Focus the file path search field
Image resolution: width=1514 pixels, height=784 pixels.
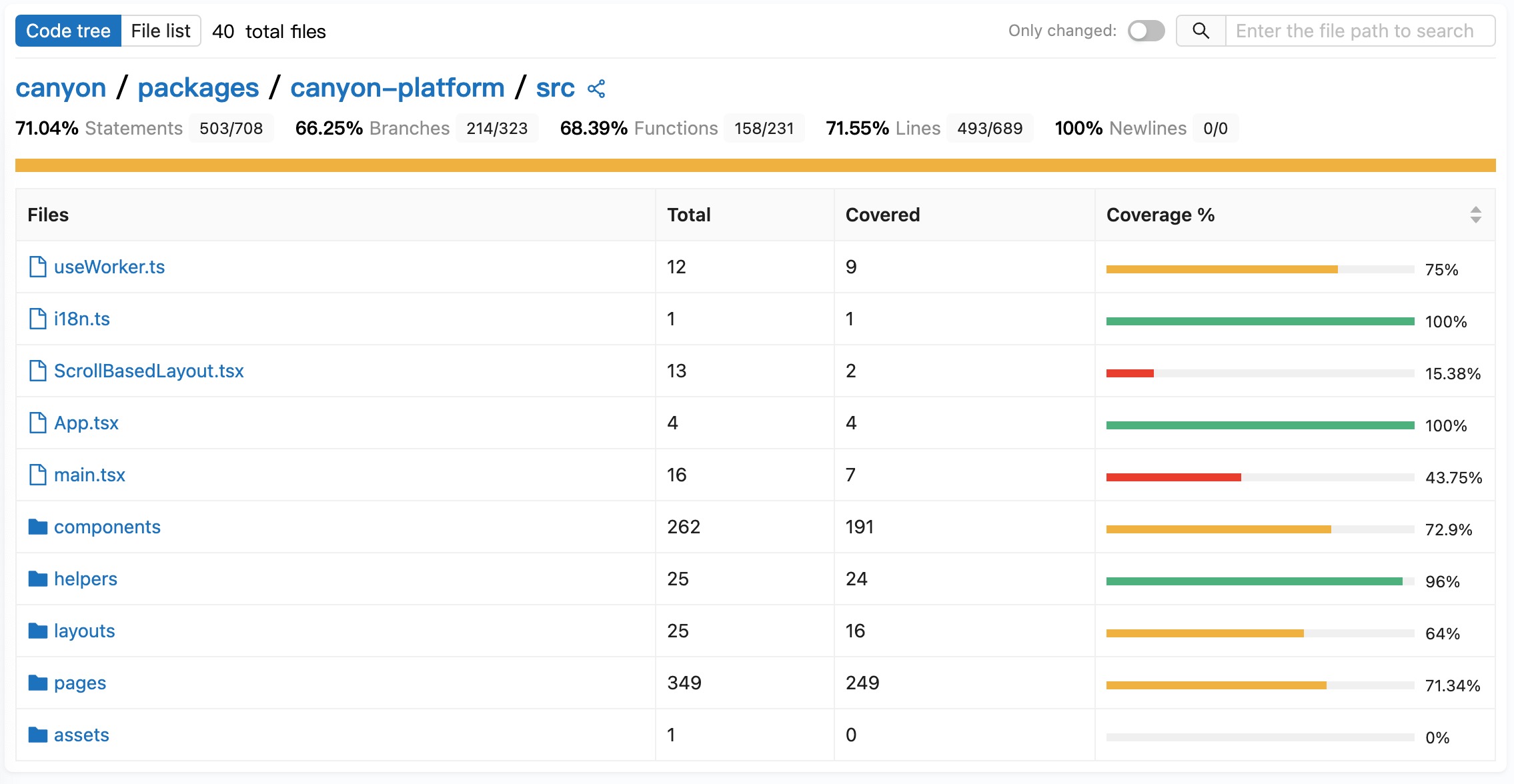coord(1359,31)
